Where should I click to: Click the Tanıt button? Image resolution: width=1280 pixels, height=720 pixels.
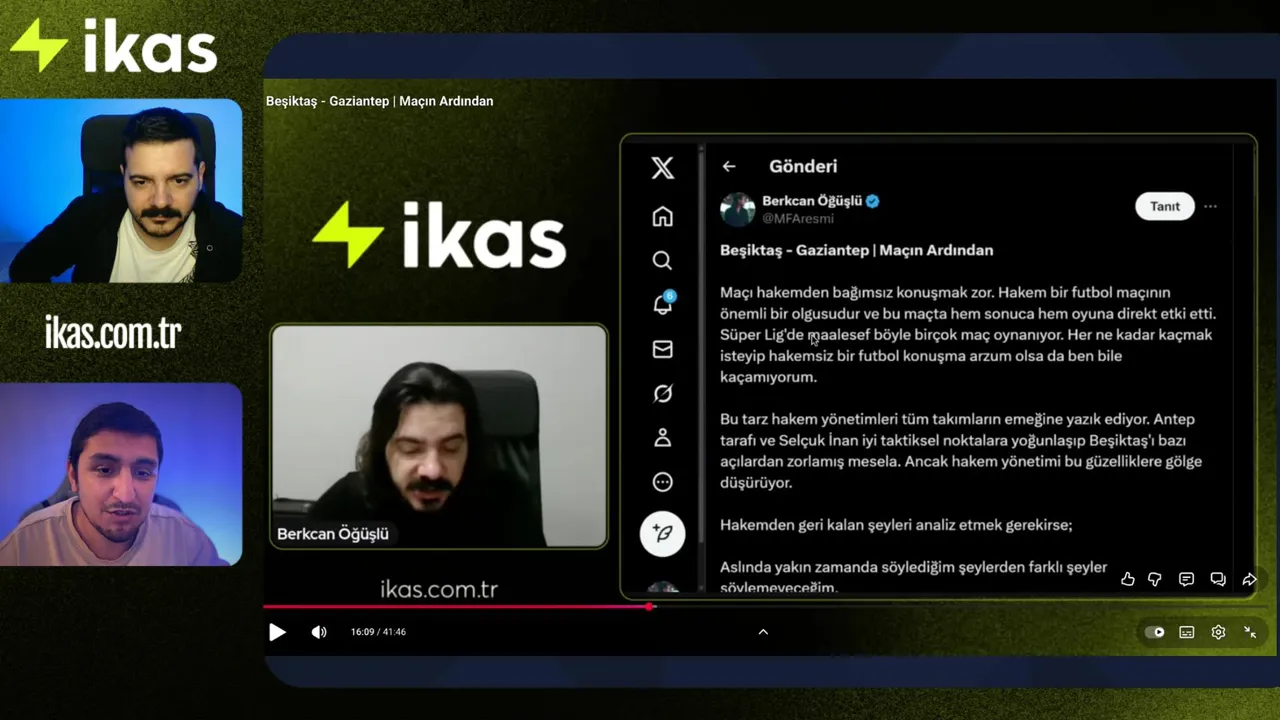point(1165,206)
